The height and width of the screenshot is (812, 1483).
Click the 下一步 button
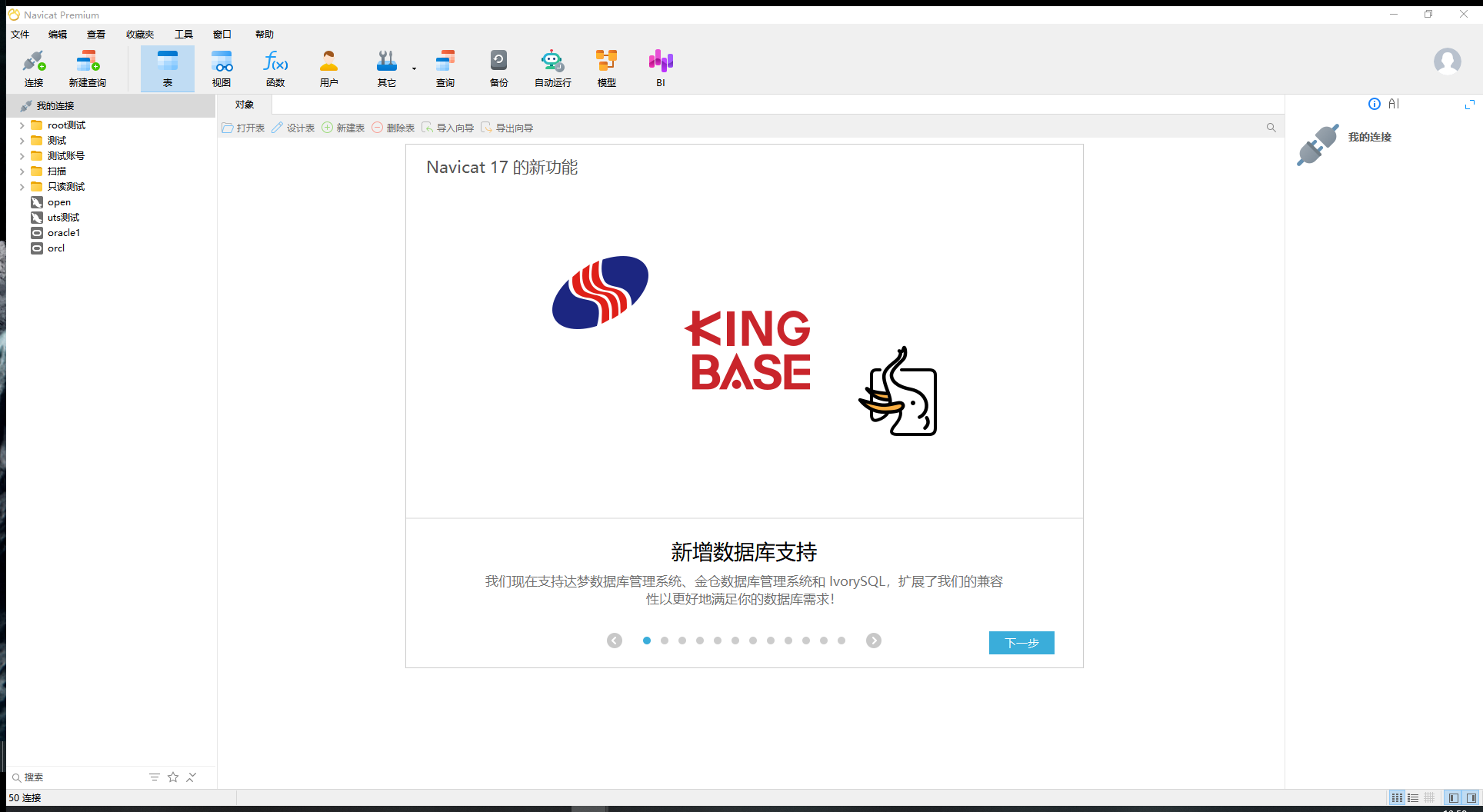pyautogui.click(x=1021, y=643)
